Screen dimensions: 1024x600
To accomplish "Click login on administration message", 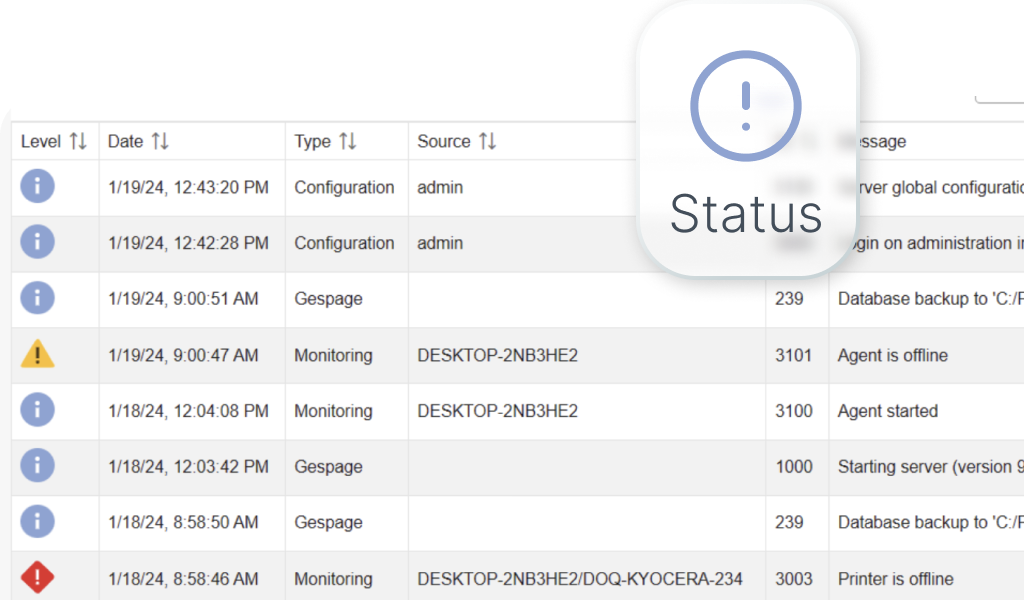I will pos(940,243).
